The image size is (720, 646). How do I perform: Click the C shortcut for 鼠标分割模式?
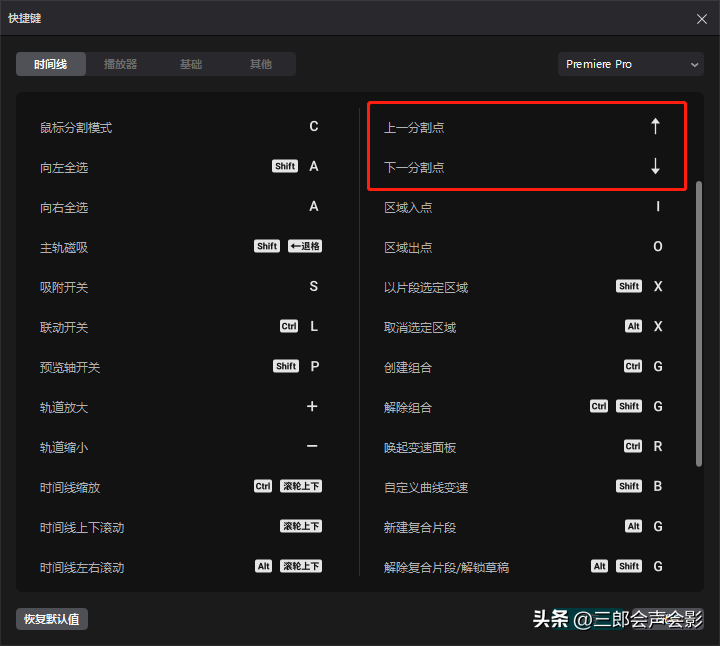point(314,126)
